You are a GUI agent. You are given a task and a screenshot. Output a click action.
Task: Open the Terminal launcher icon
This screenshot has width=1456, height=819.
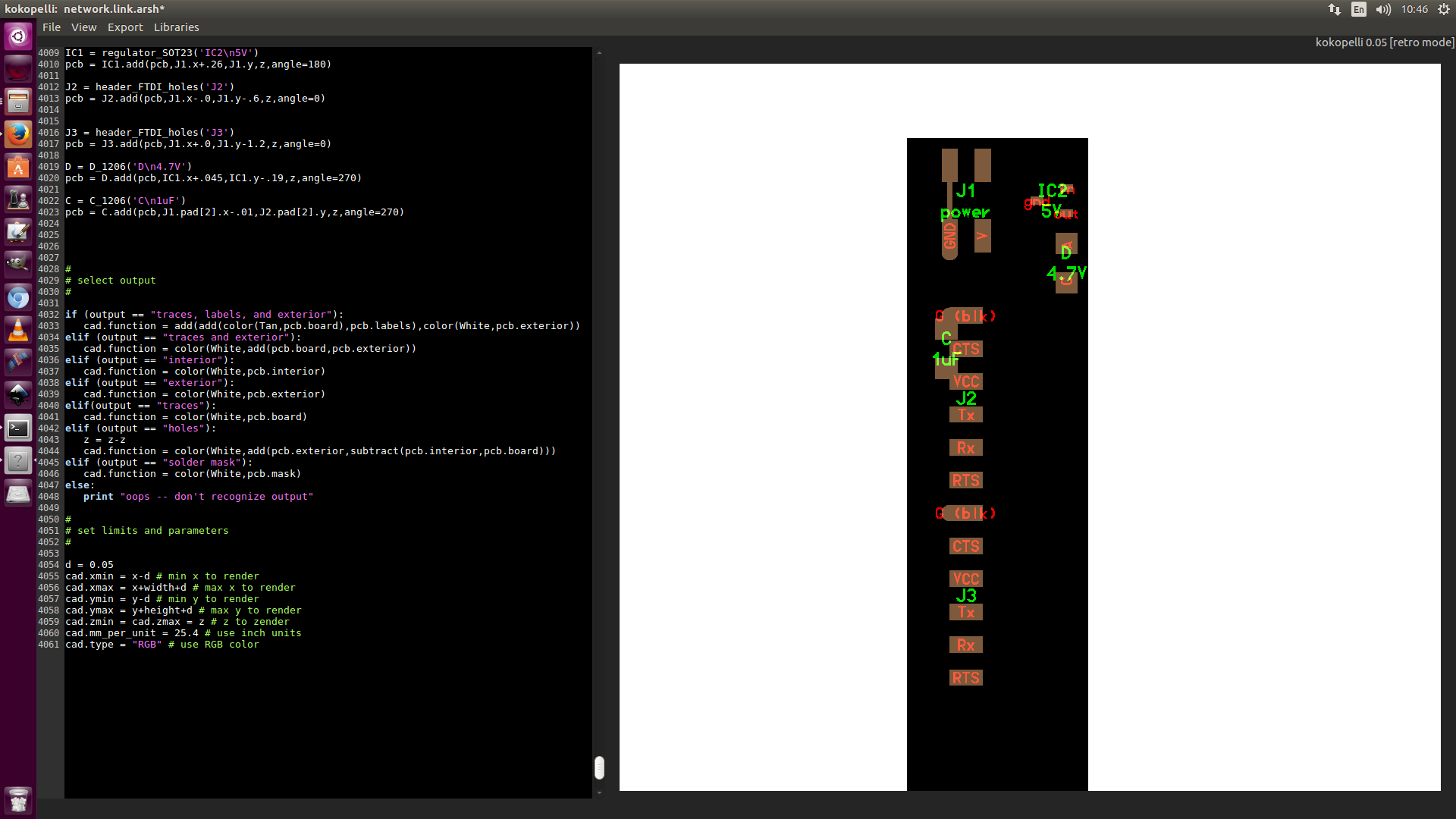[18, 428]
